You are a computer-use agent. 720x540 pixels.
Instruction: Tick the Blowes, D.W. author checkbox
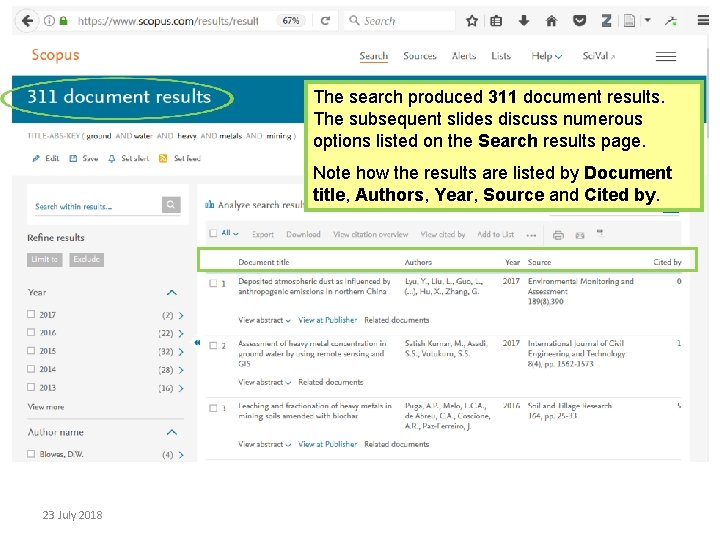coord(31,454)
